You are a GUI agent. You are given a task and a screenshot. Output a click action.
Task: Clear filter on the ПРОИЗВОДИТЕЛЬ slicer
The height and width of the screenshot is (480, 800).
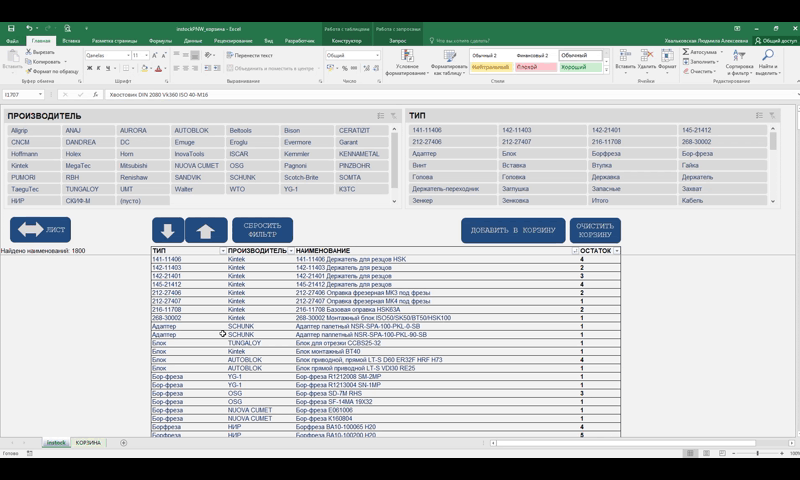pos(393,116)
